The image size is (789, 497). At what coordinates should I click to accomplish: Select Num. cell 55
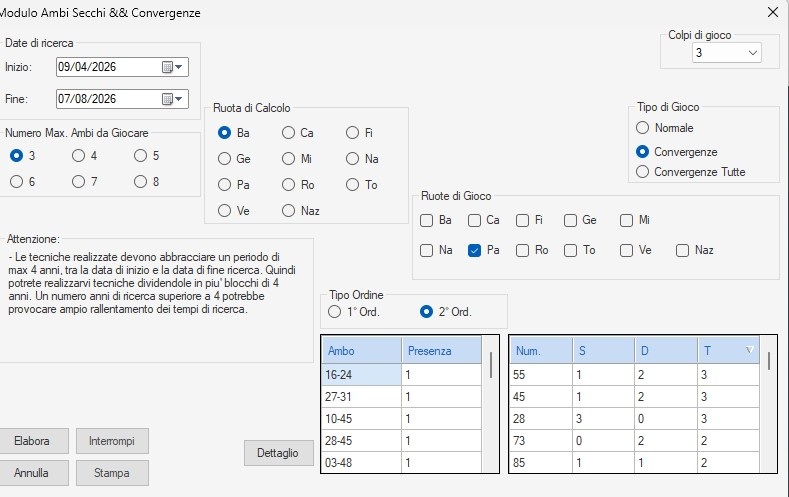(x=541, y=375)
